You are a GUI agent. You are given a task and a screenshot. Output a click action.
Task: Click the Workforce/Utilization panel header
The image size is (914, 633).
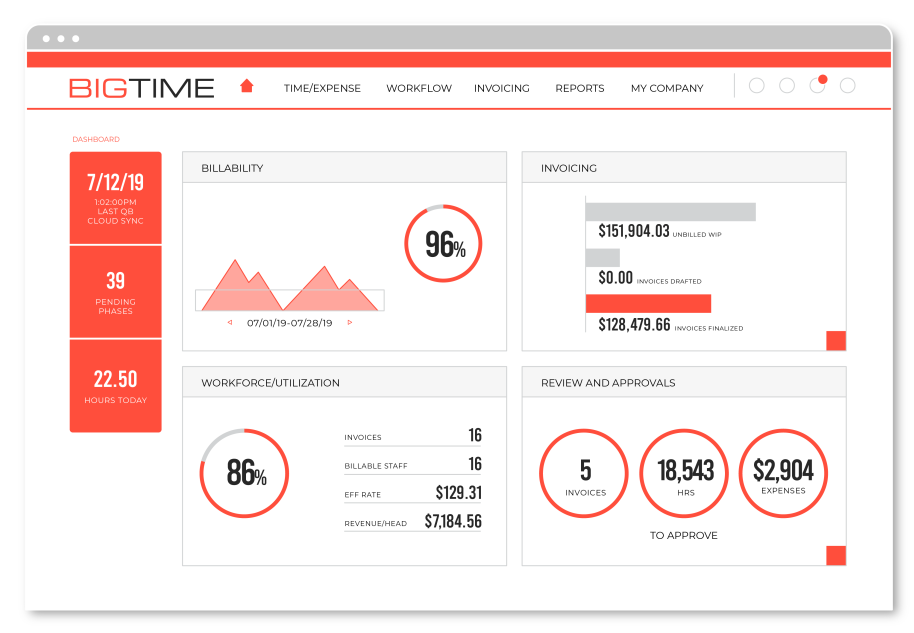[x=344, y=382]
